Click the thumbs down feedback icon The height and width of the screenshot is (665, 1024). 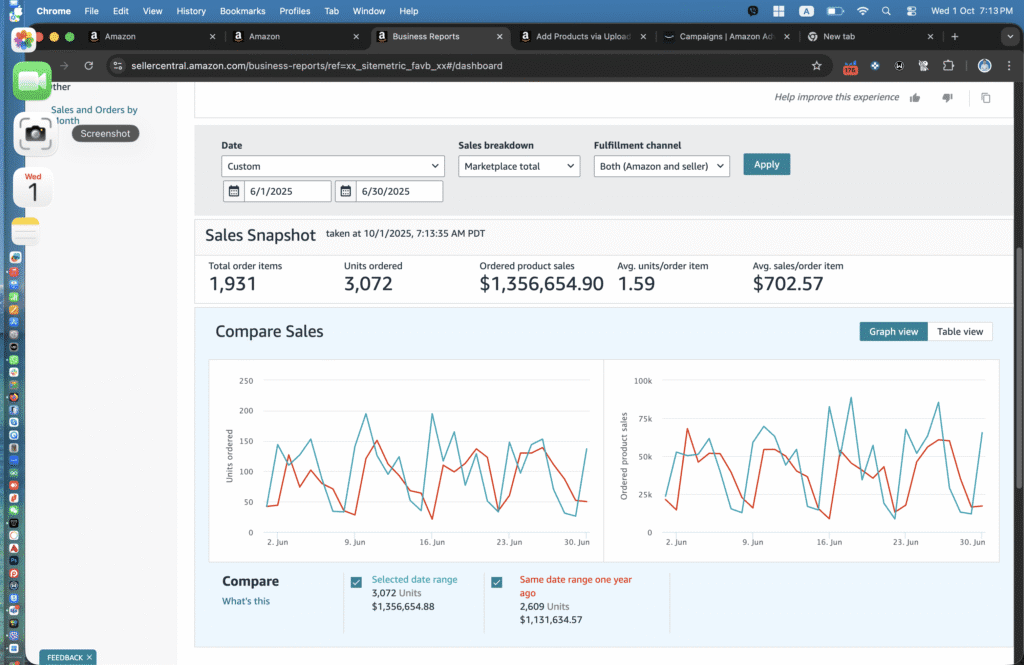click(947, 97)
